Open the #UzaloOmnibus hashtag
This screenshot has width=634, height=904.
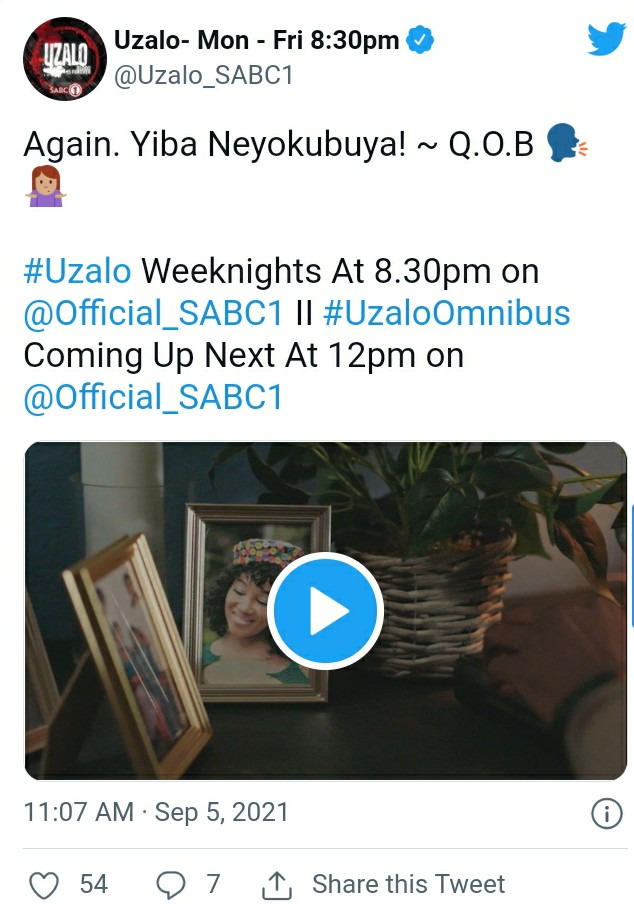447,313
